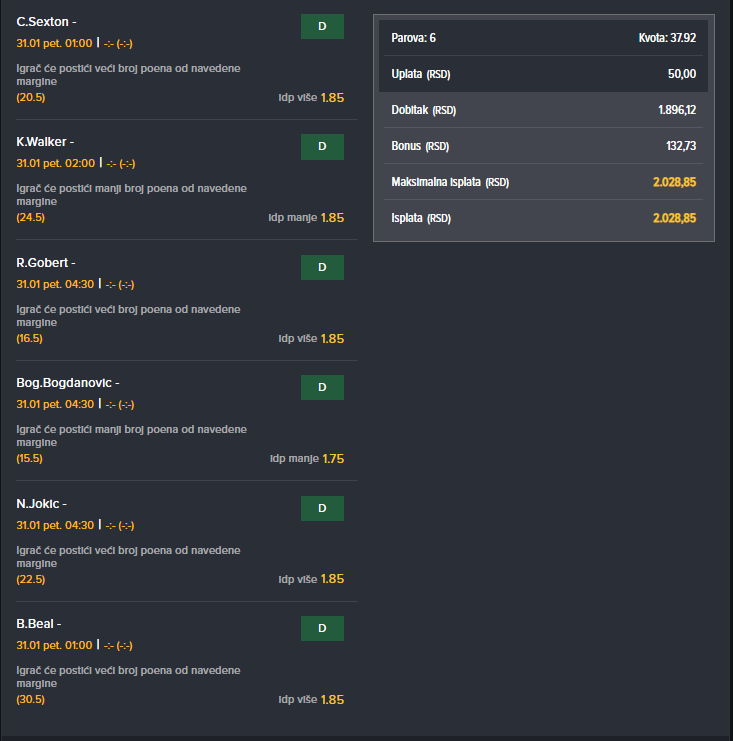This screenshot has width=733, height=741.
Task: Click the Dobitak amount 1.896,12
Action: click(676, 110)
